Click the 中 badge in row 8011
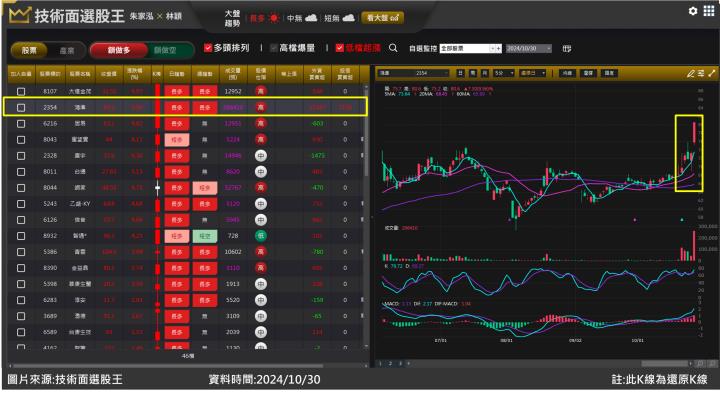 click(260, 172)
